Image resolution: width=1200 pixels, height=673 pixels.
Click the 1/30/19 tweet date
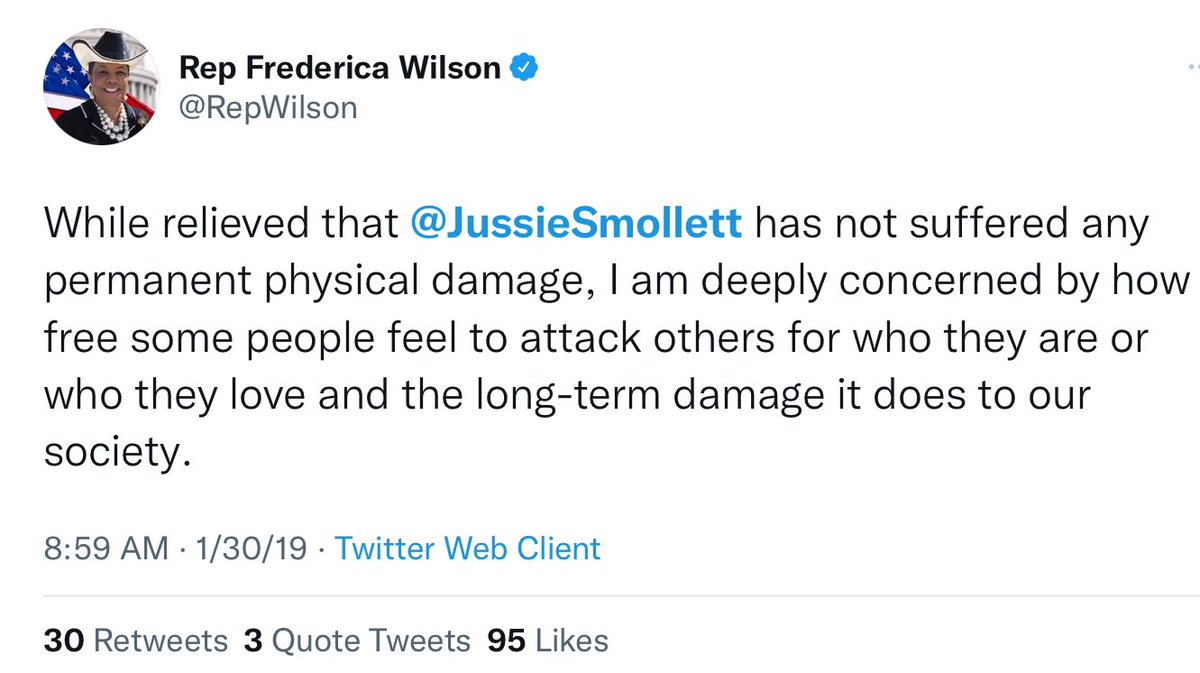(x=235, y=549)
